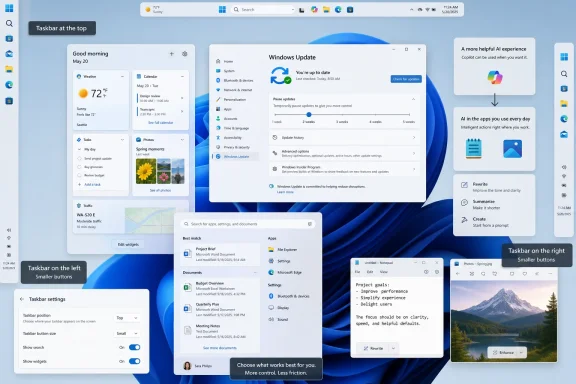This screenshot has height=384, width=576.
Task: Click the search icon on the left taskbar
Action: [x=9, y=24]
